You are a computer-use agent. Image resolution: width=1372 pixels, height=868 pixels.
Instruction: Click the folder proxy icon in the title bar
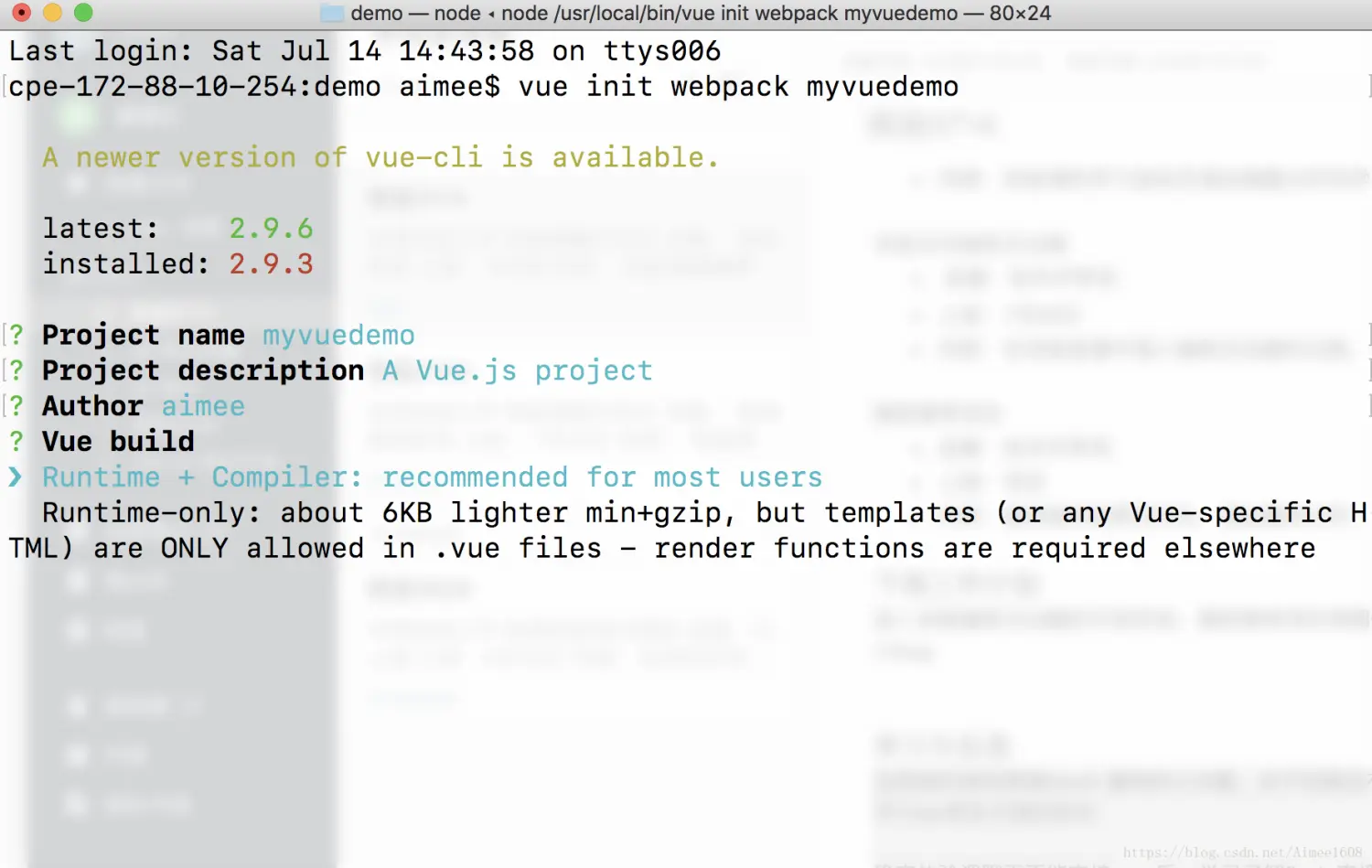332,14
